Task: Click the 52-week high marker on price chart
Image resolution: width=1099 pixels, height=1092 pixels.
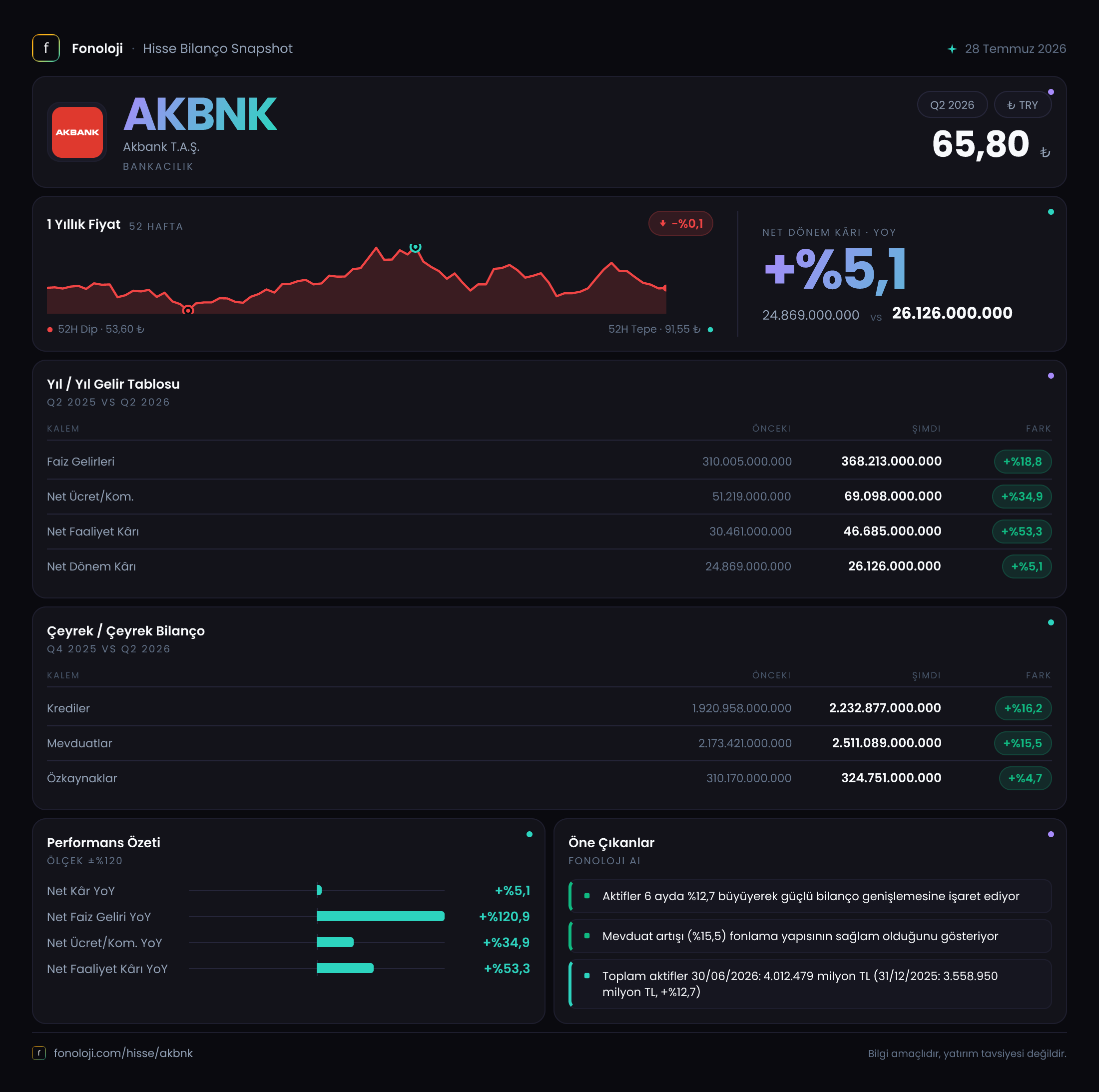Action: coord(416,247)
